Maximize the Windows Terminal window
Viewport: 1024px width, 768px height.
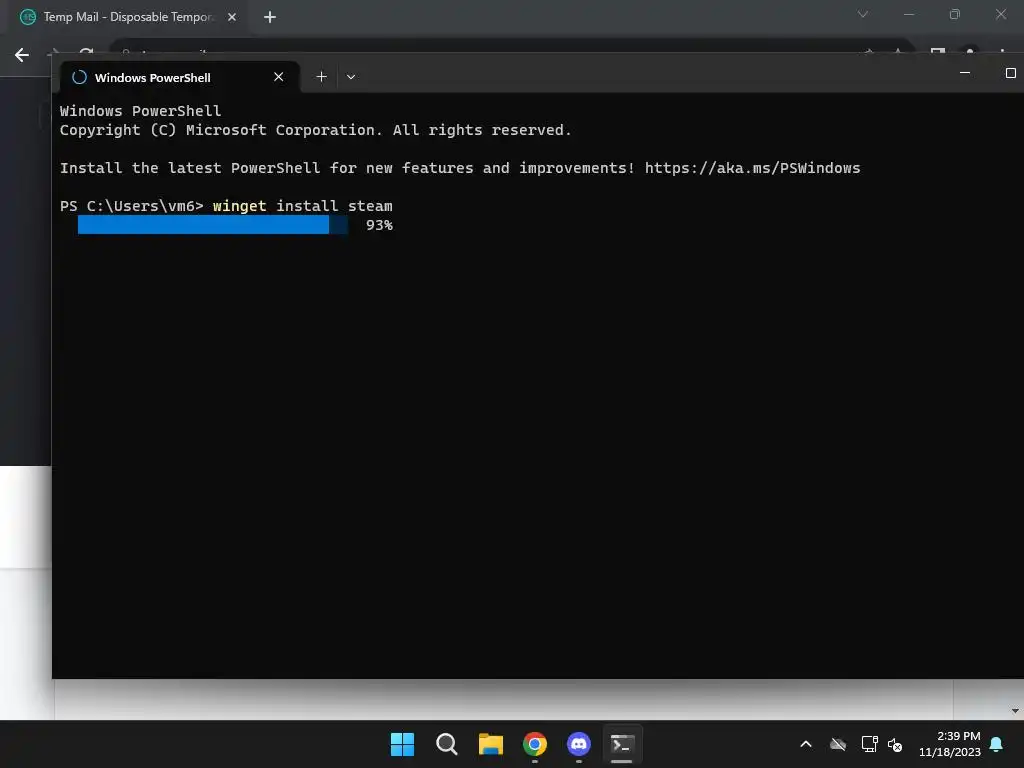tap(1010, 73)
